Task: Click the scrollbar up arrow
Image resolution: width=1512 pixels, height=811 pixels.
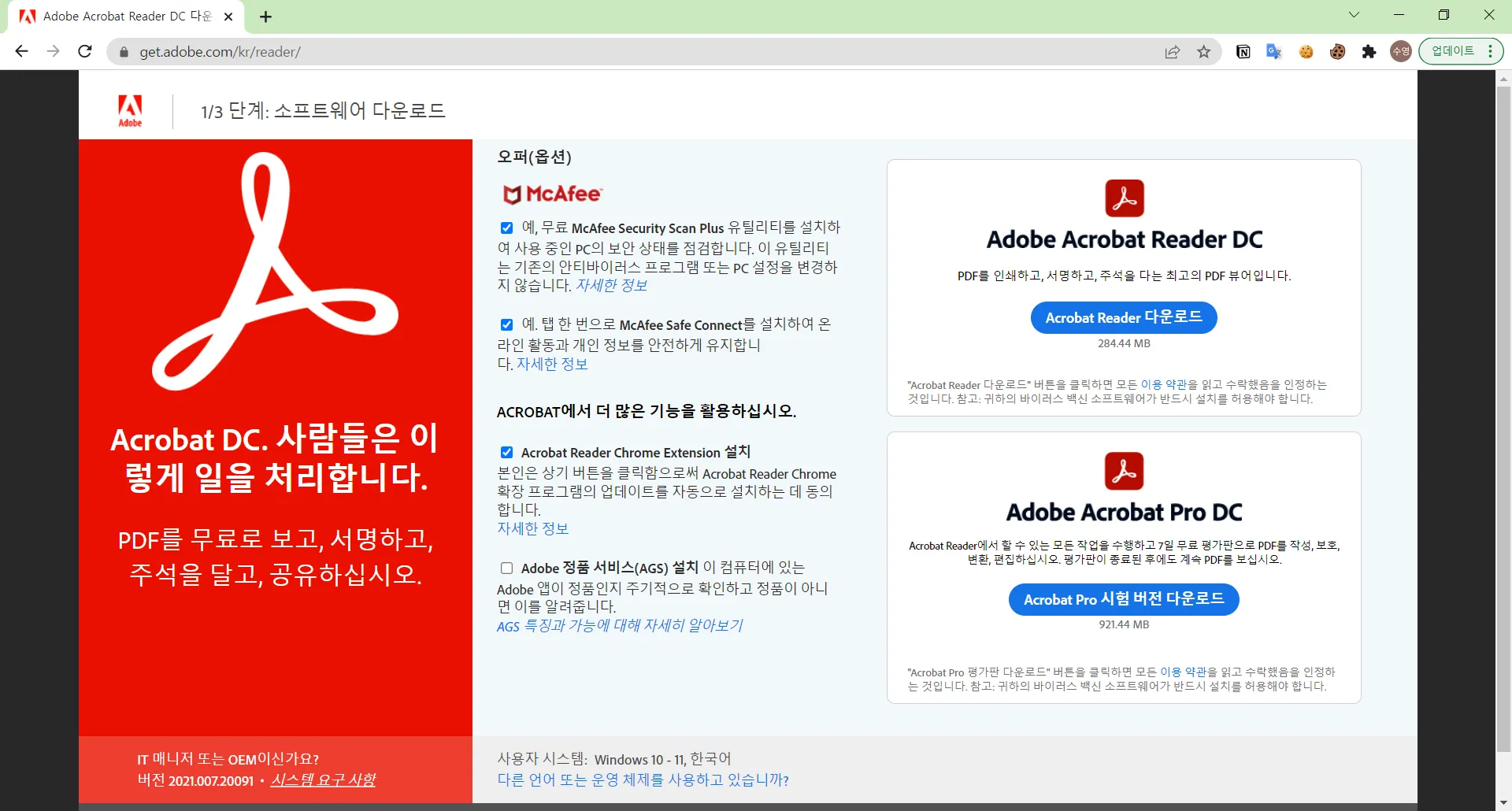Action: click(1503, 79)
